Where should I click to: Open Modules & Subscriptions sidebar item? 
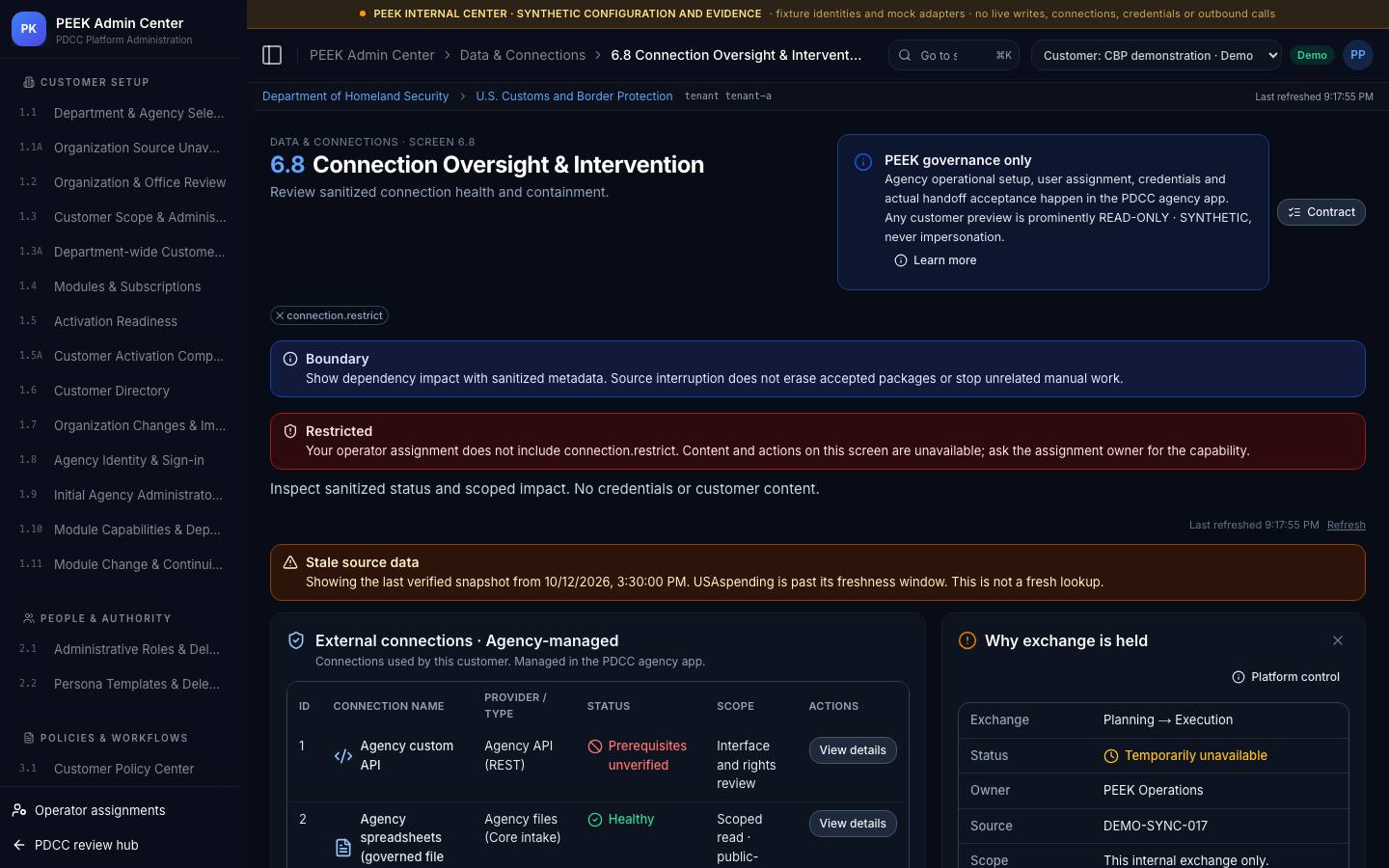123,286
